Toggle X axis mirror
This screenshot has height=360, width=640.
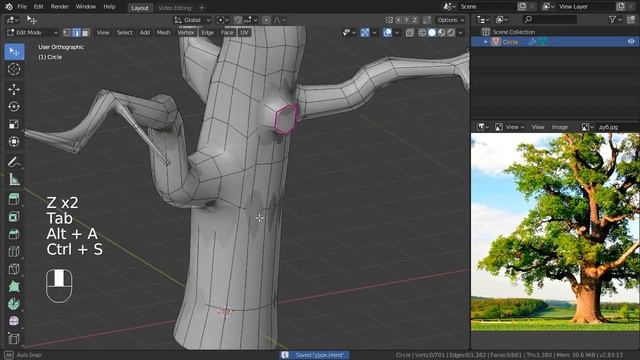(x=398, y=20)
